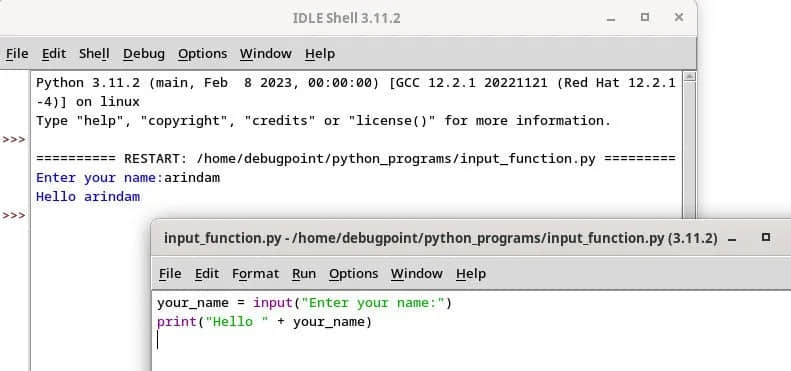Screen dimensions: 791x371
Task: Click the RESTART path line in shell
Action: tap(356, 159)
